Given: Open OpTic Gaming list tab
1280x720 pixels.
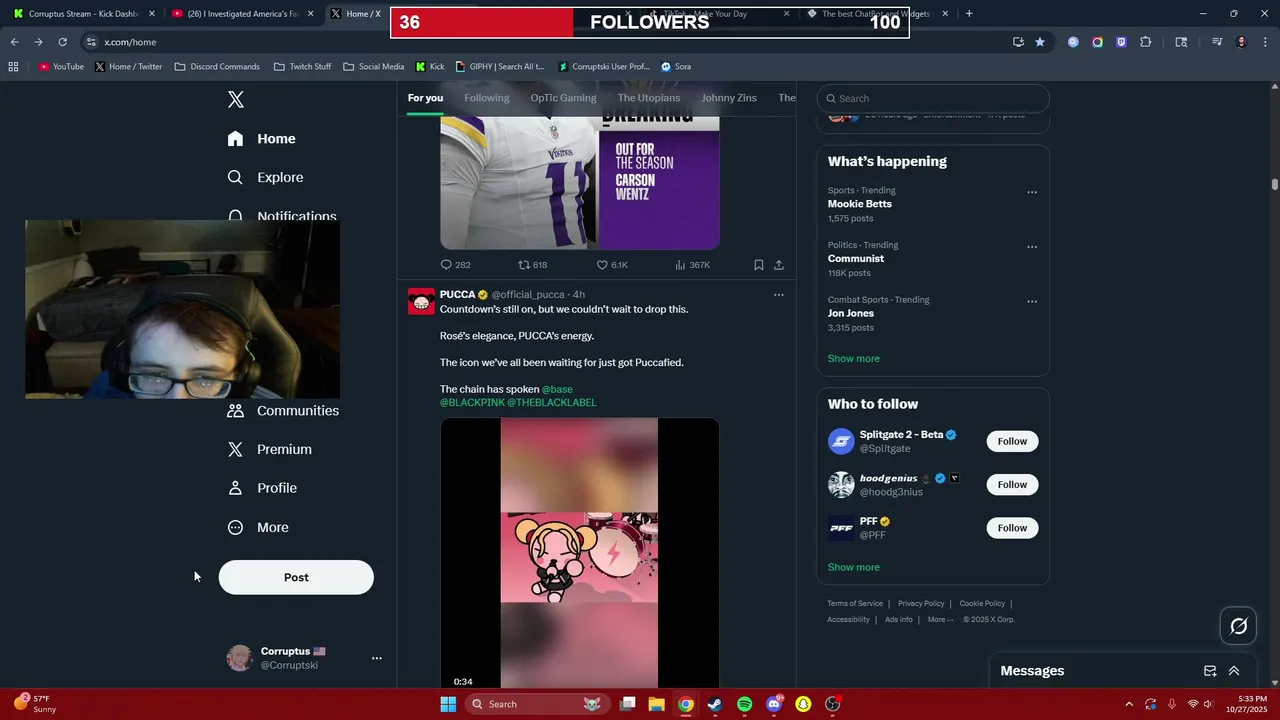Looking at the screenshot, I should click(x=563, y=98).
